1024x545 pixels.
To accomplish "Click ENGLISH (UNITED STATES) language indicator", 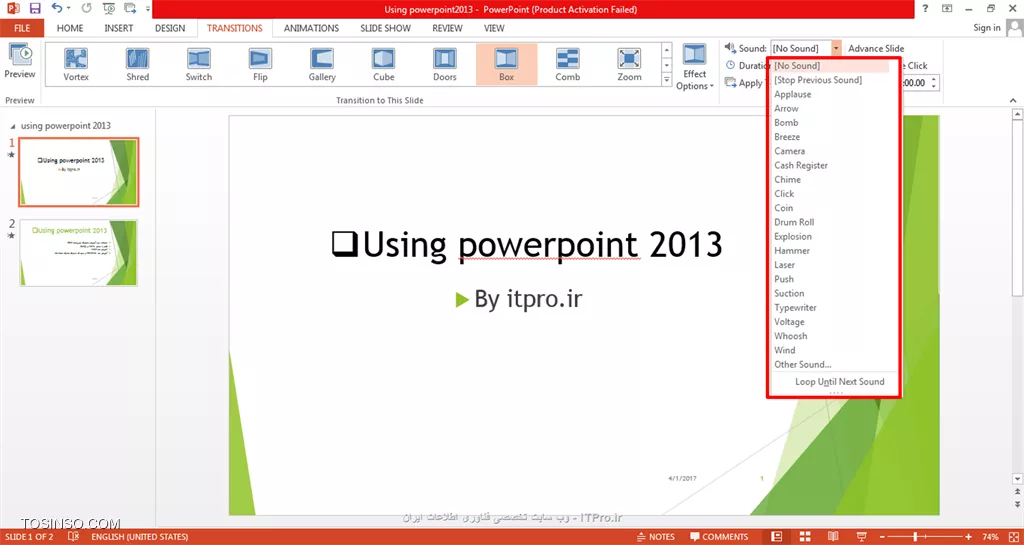I will [x=140, y=537].
